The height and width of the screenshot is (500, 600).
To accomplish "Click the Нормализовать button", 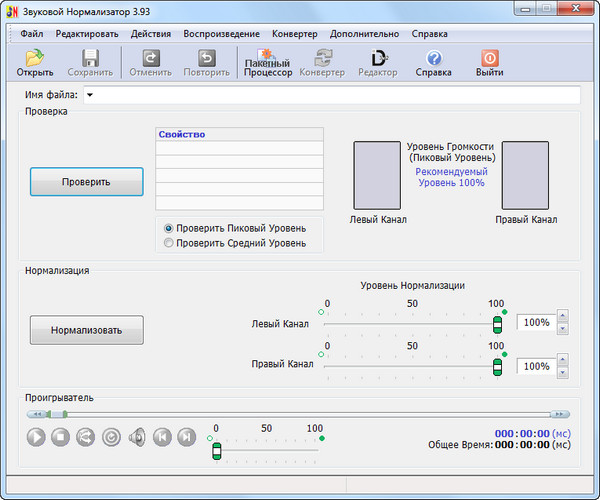I will coord(86,329).
